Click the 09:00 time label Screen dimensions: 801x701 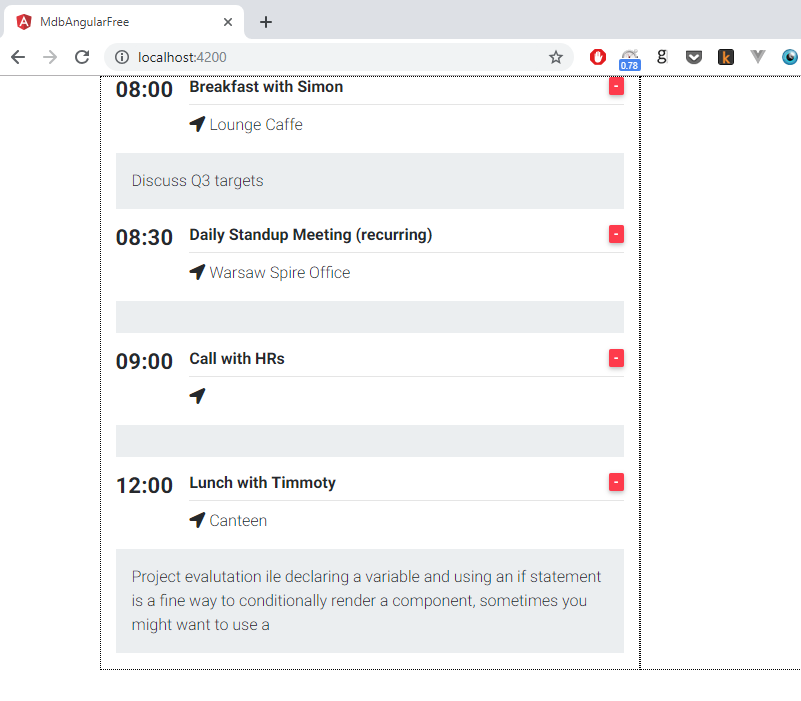point(145,361)
